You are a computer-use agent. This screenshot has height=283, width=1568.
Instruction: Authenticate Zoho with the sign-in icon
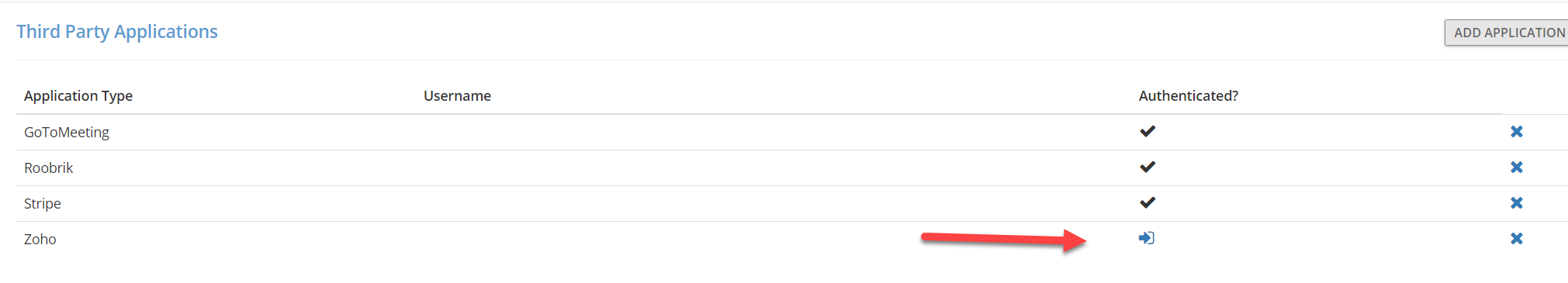pos(1147,238)
